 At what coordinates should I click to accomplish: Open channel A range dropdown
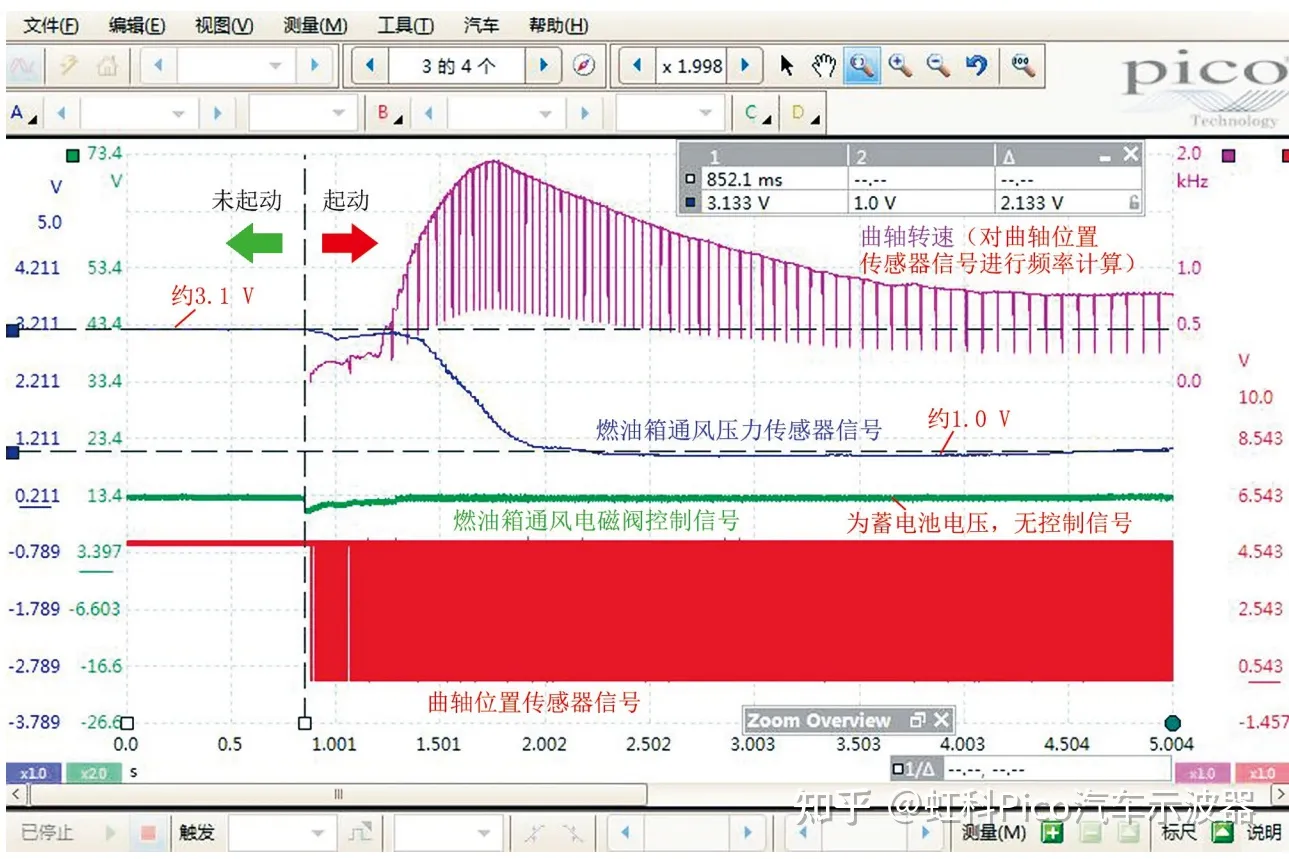180,113
